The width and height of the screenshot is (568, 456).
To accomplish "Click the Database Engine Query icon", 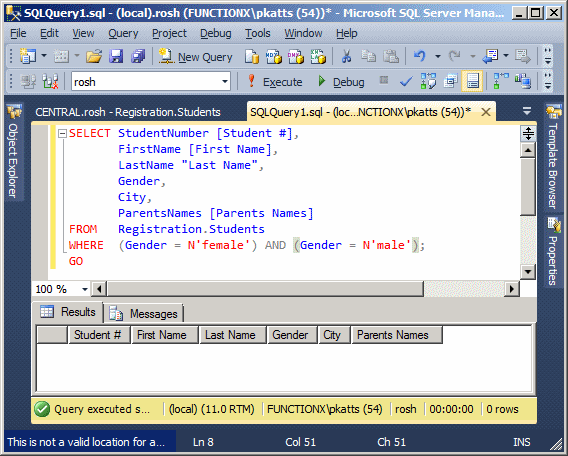I will (x=252, y=57).
